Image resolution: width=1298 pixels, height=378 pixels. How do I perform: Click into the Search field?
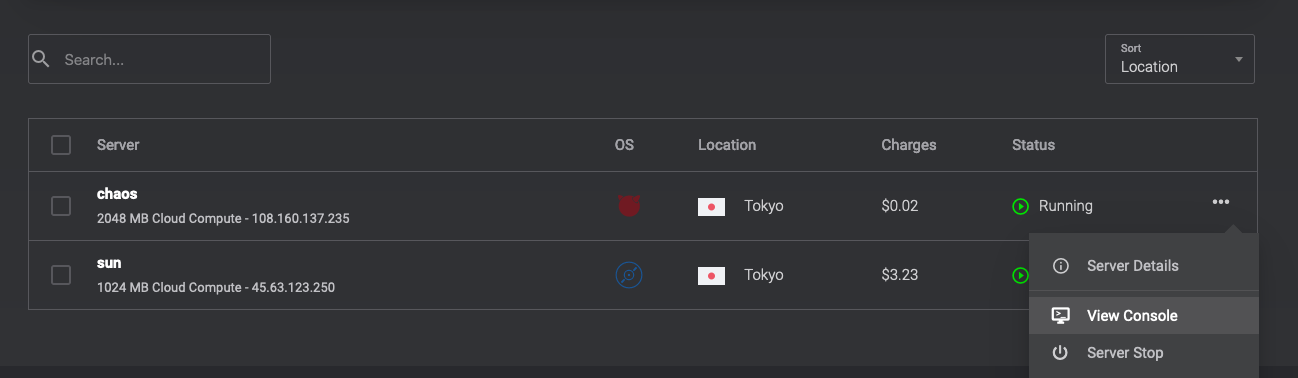click(x=149, y=59)
